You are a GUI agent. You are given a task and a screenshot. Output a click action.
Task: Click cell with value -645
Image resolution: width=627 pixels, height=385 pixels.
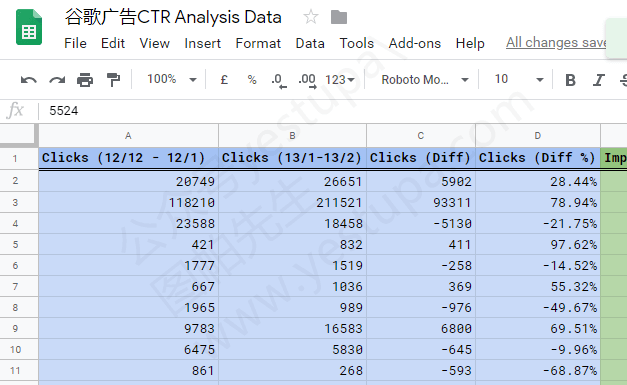point(421,349)
